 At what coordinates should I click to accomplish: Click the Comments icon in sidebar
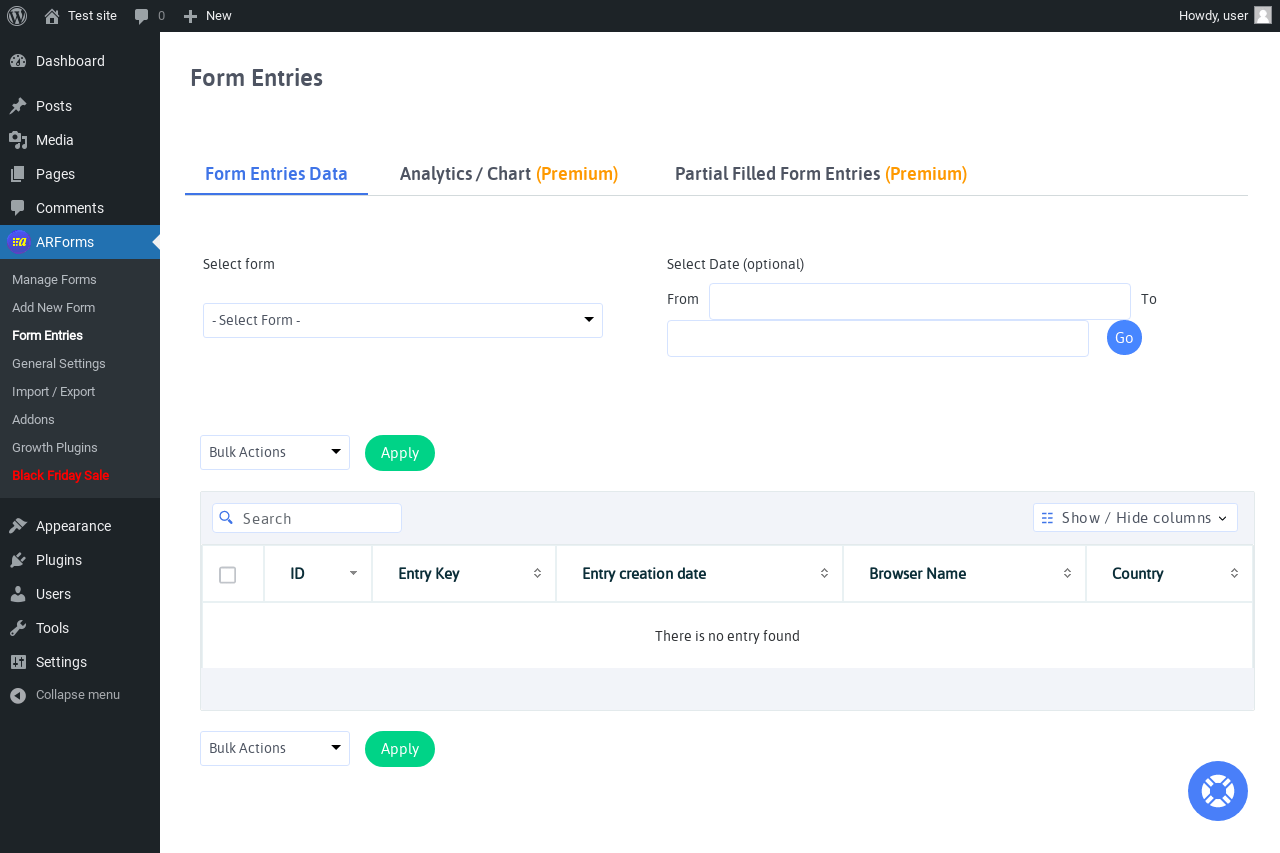coord(18,208)
